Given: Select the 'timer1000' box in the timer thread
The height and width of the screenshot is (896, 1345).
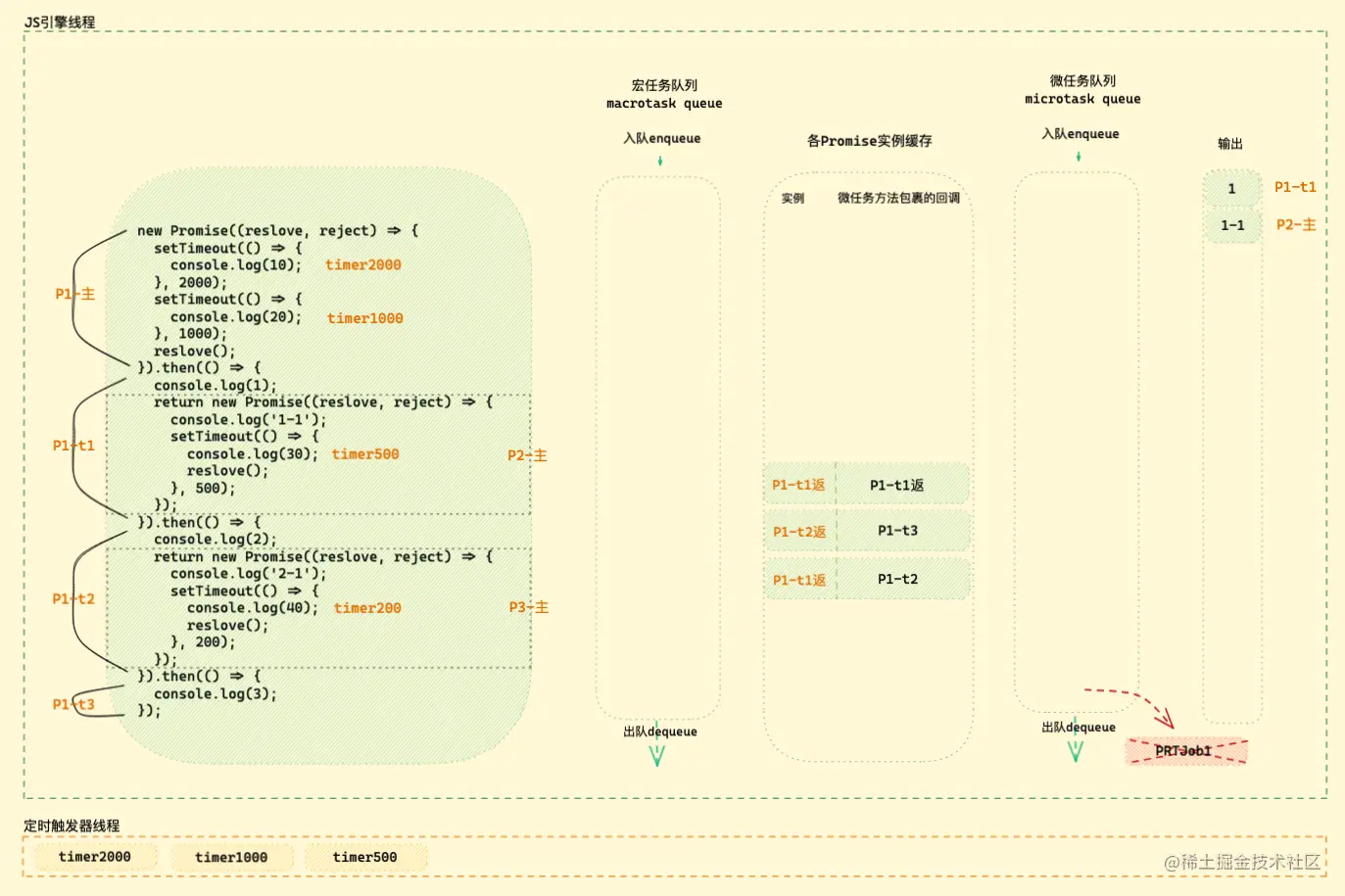Looking at the screenshot, I should pos(231,858).
